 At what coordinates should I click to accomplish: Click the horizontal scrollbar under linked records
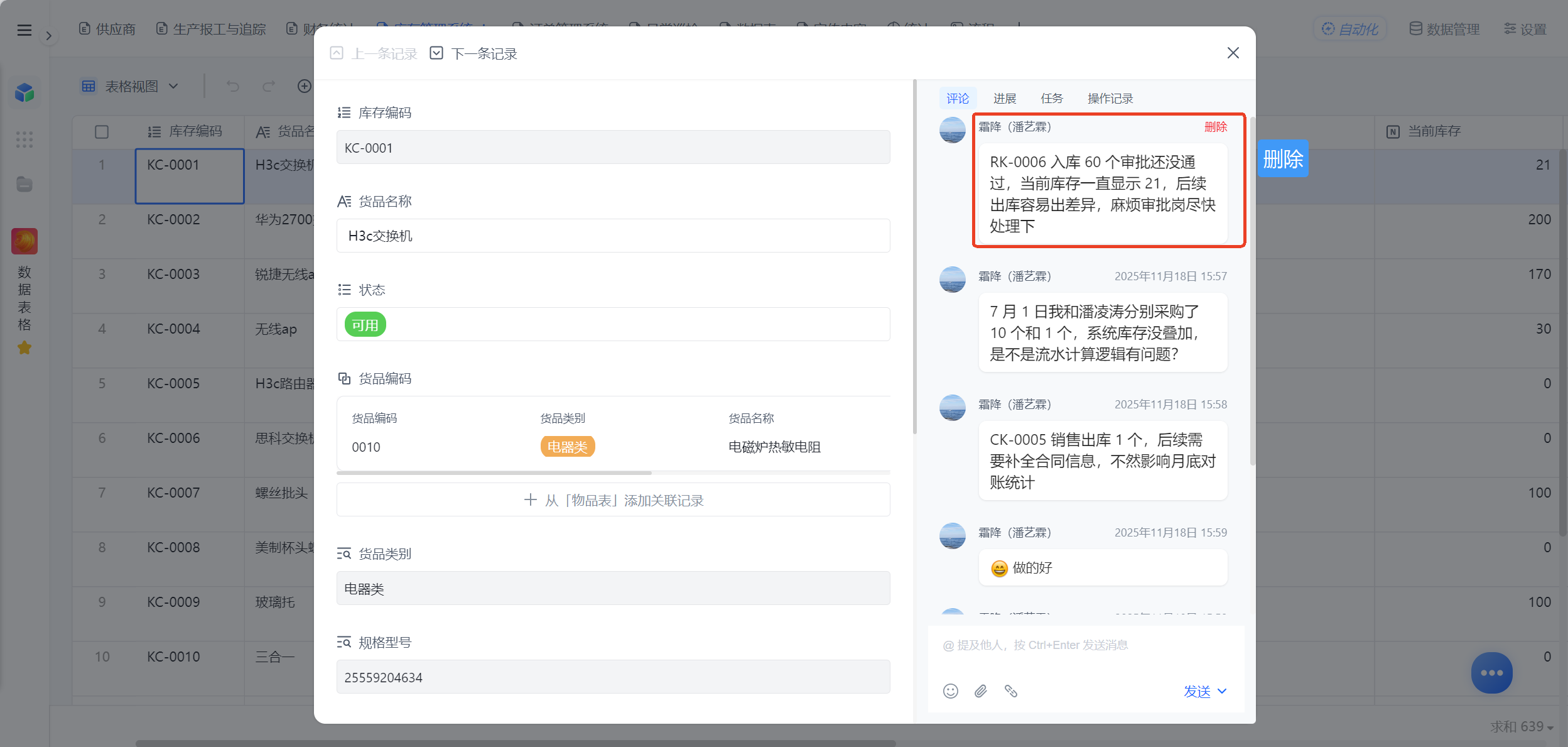(x=494, y=472)
